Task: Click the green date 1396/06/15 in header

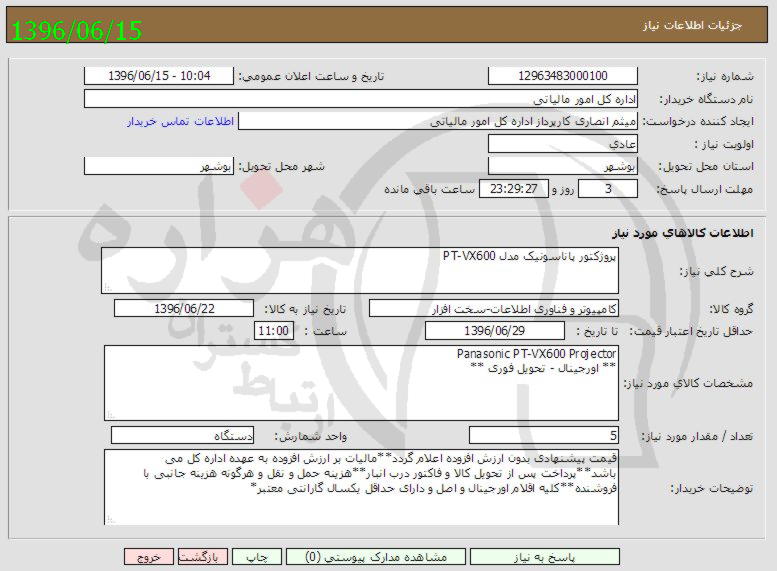Action: (76, 30)
